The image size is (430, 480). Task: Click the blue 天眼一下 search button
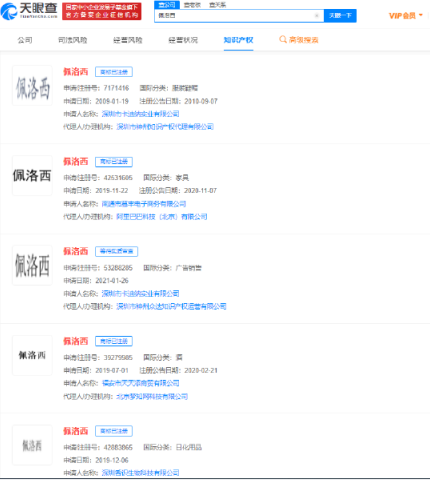click(340, 16)
